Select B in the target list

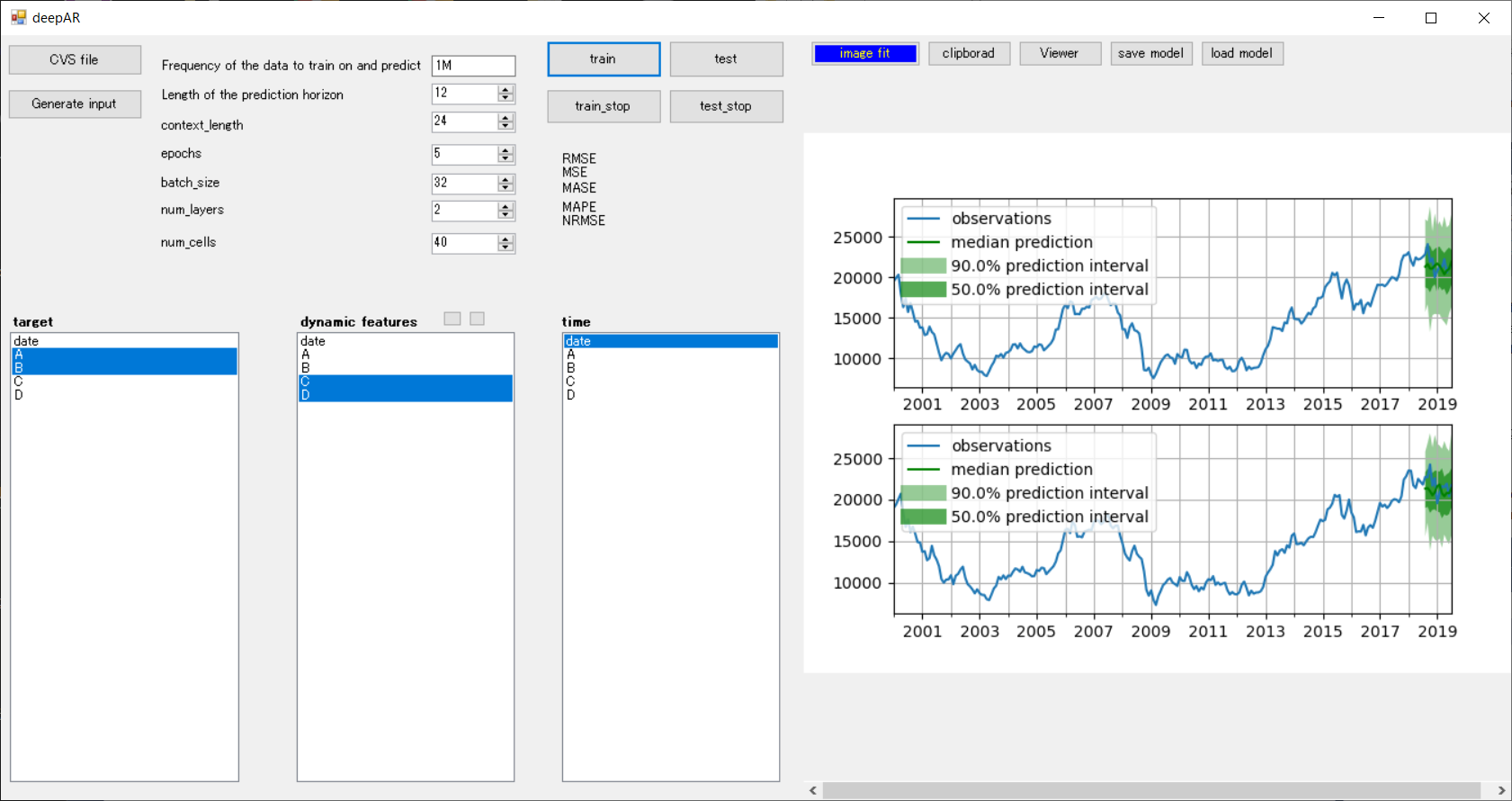(x=124, y=368)
